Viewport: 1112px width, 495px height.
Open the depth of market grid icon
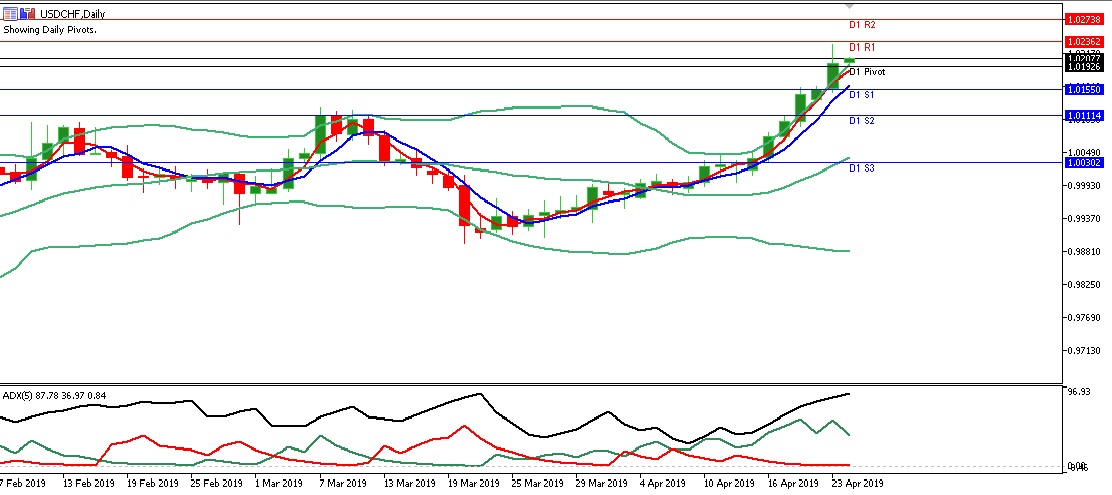(10, 13)
